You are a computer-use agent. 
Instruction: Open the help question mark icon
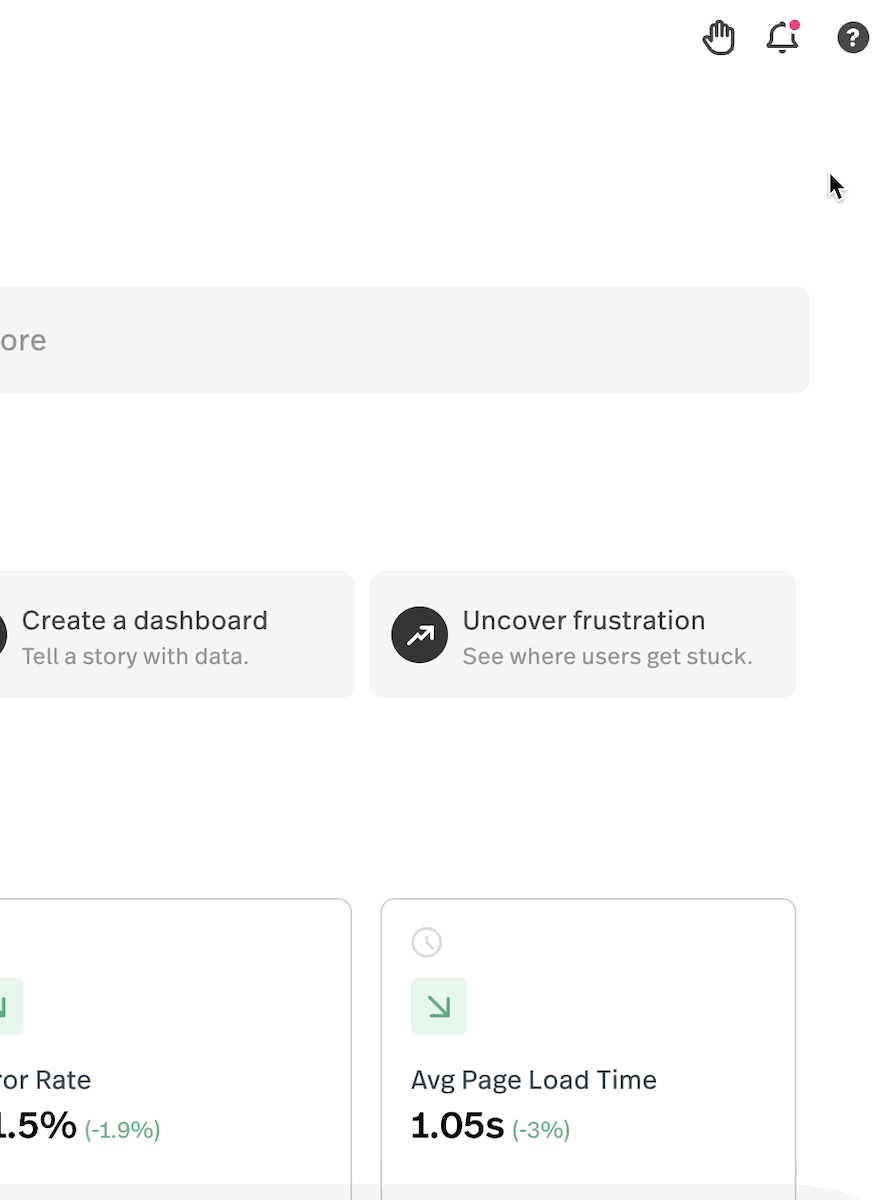(852, 39)
